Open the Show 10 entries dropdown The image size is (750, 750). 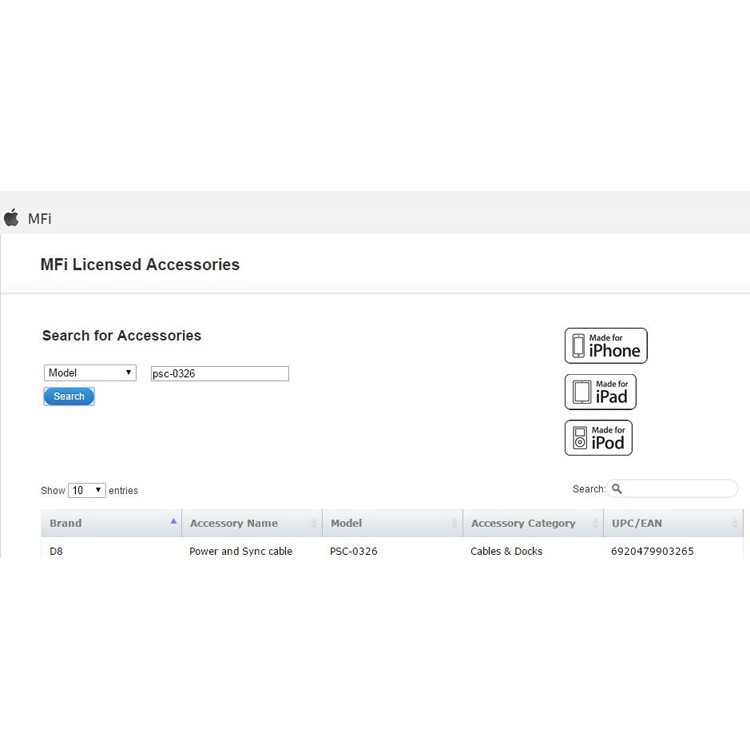87,490
